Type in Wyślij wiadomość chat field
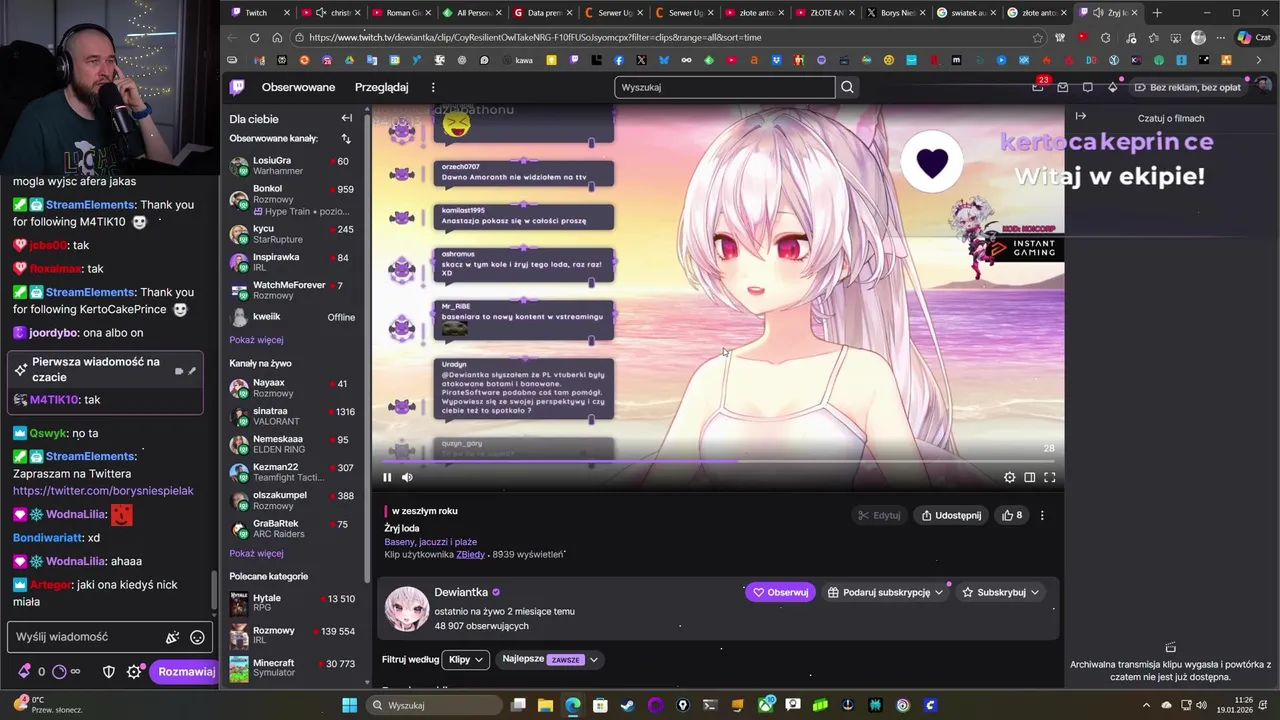1280x720 pixels. pos(85,637)
